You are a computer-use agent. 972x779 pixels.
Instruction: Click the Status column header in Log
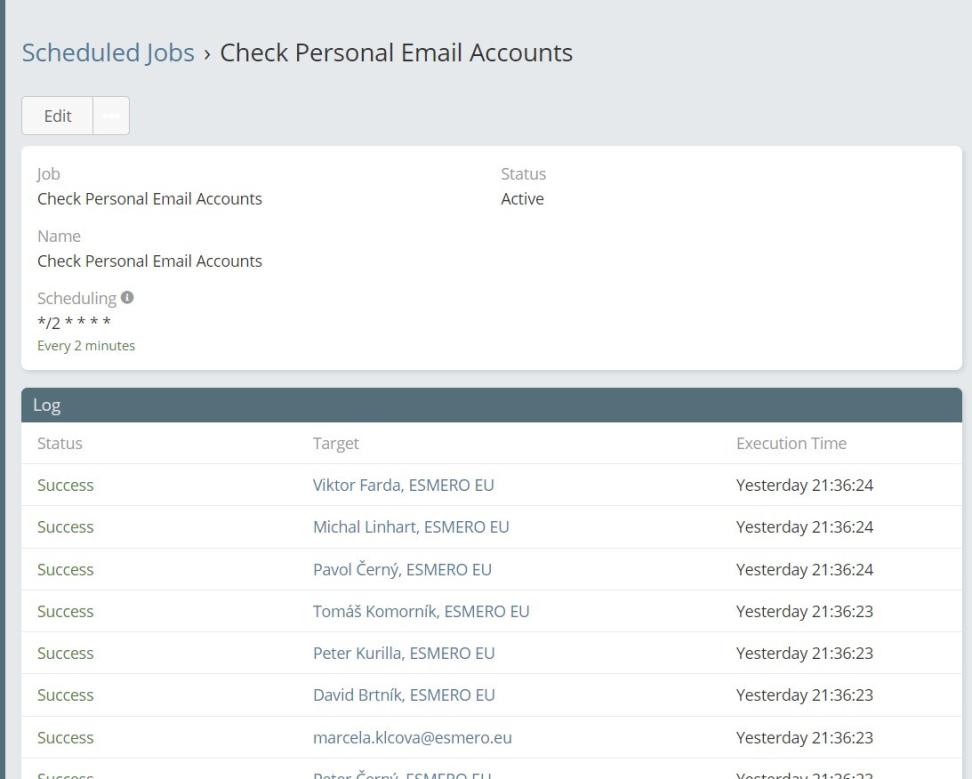(60, 443)
